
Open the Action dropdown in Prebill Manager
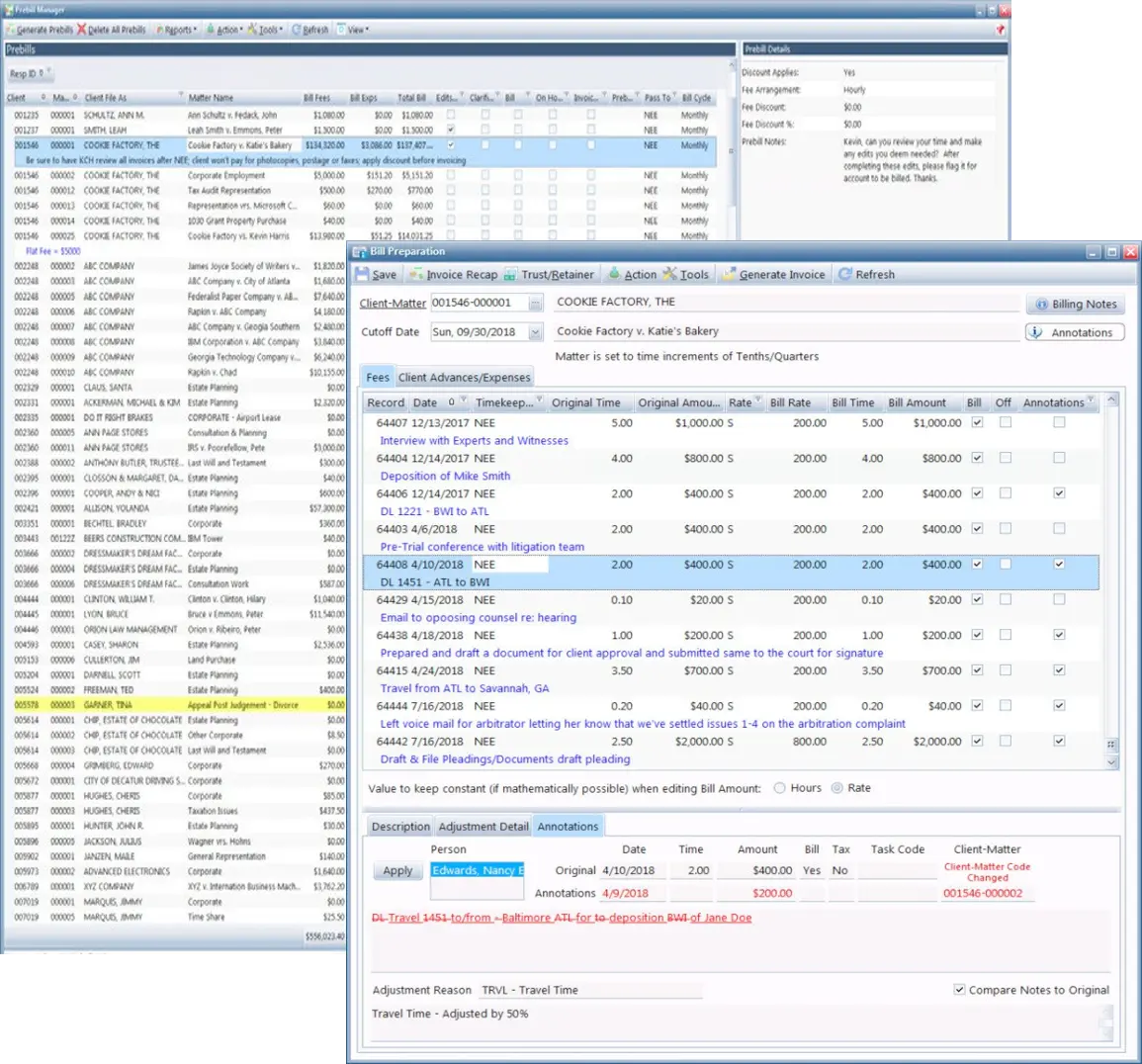click(x=226, y=29)
